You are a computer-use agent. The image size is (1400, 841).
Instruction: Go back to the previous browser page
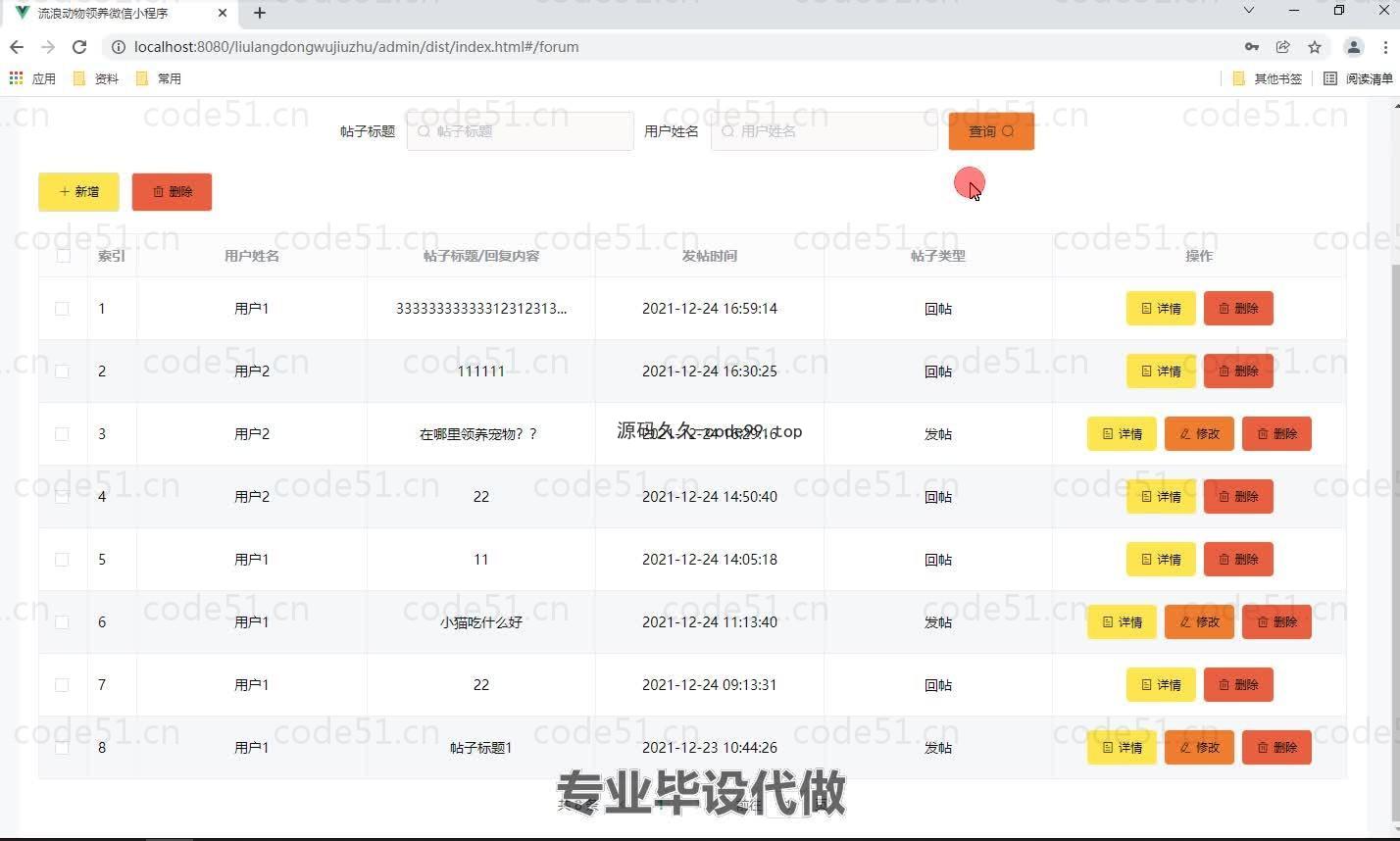17,47
